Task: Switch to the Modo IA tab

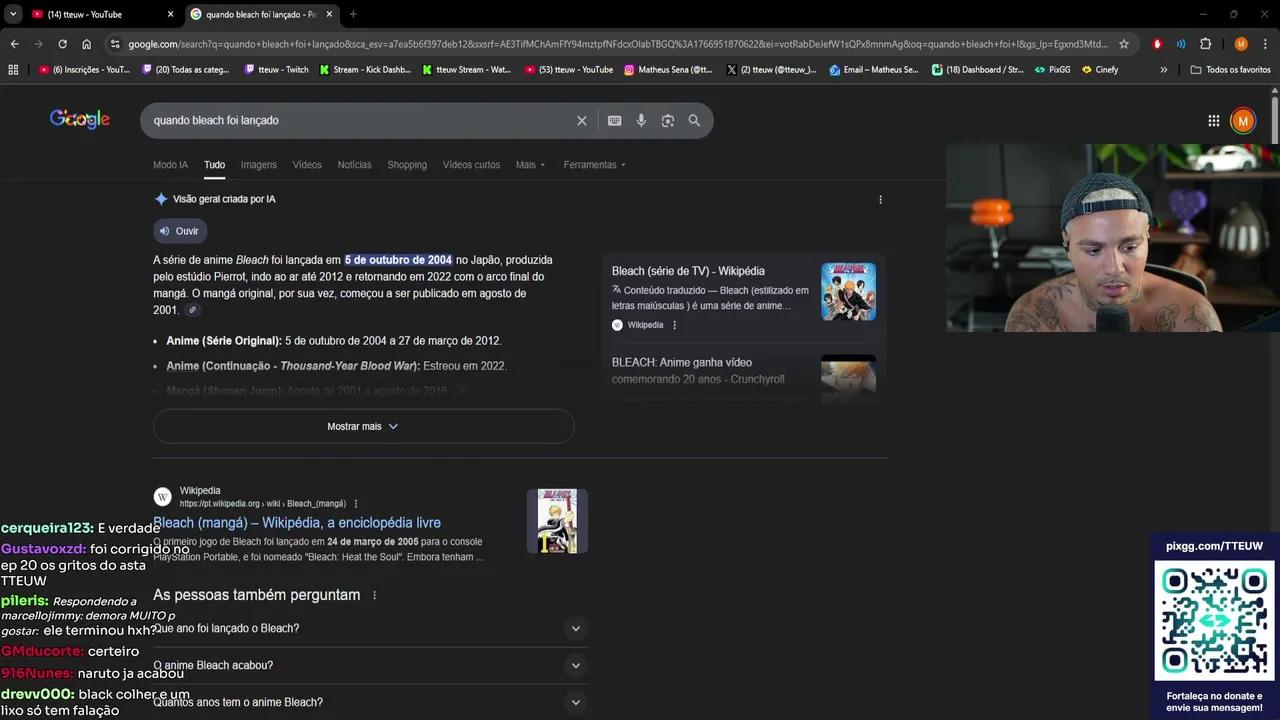Action: pos(170,165)
